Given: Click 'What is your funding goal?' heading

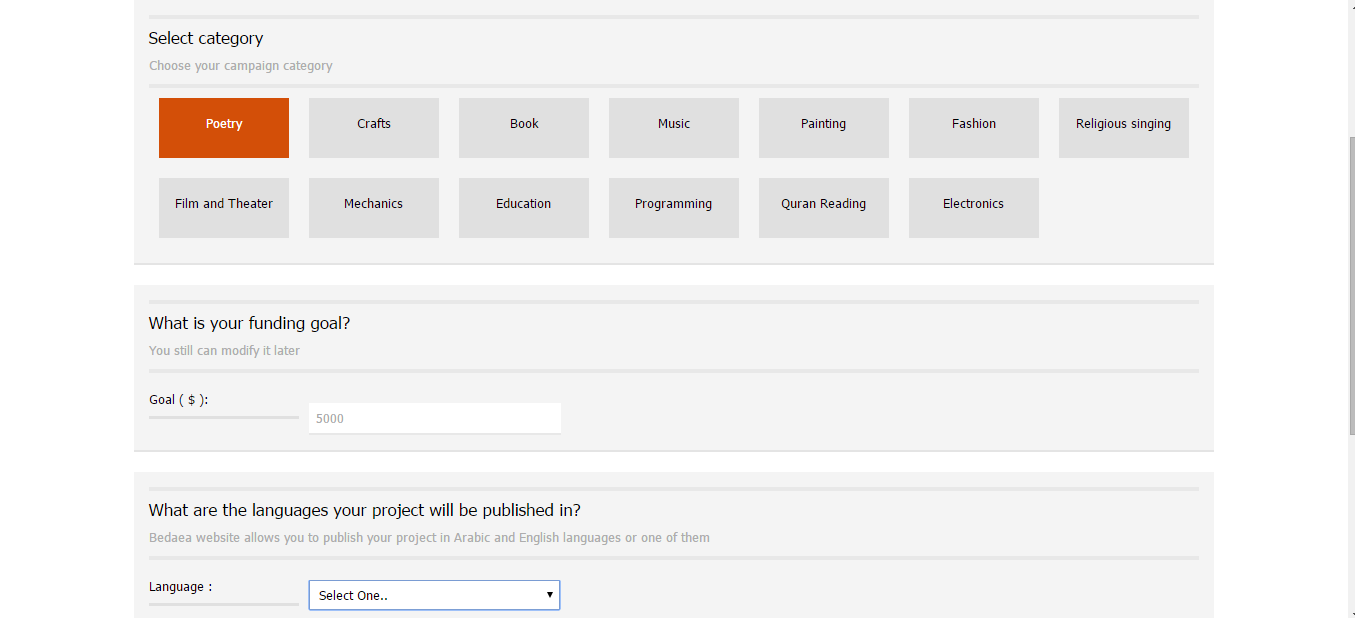Looking at the screenshot, I should (249, 323).
